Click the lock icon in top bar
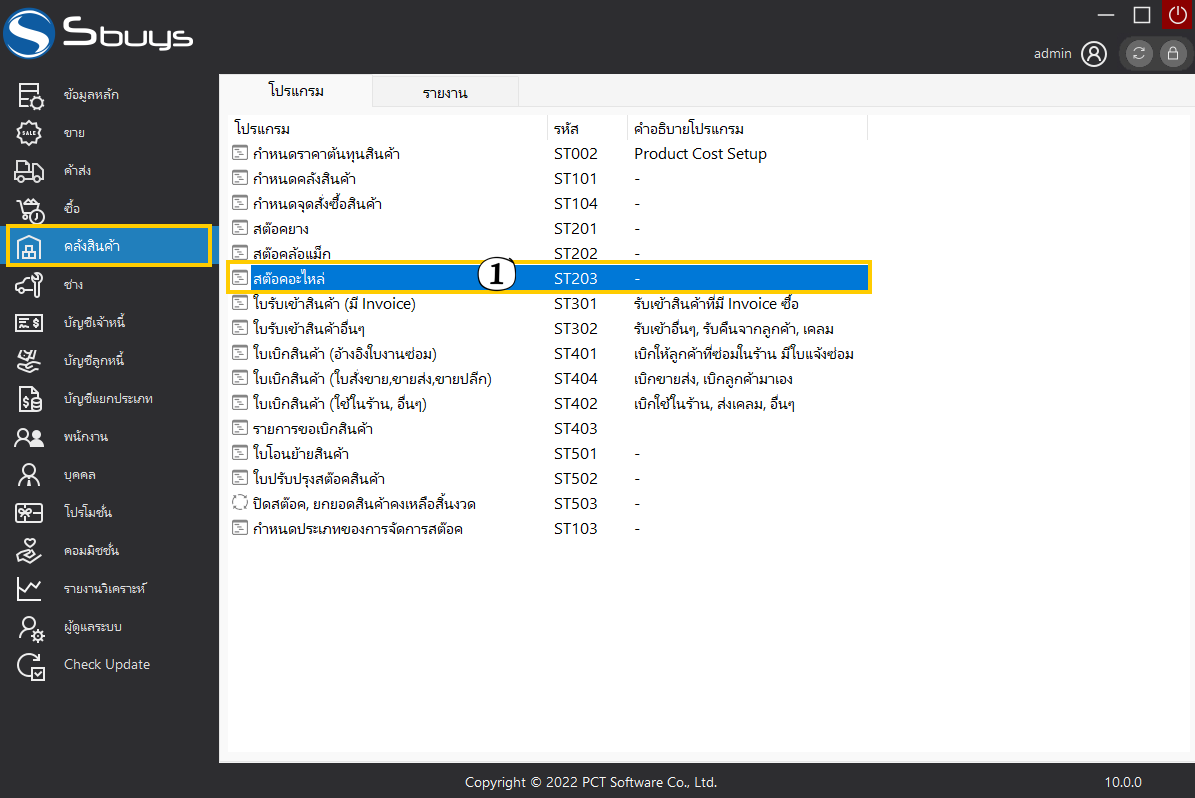 (1172, 54)
